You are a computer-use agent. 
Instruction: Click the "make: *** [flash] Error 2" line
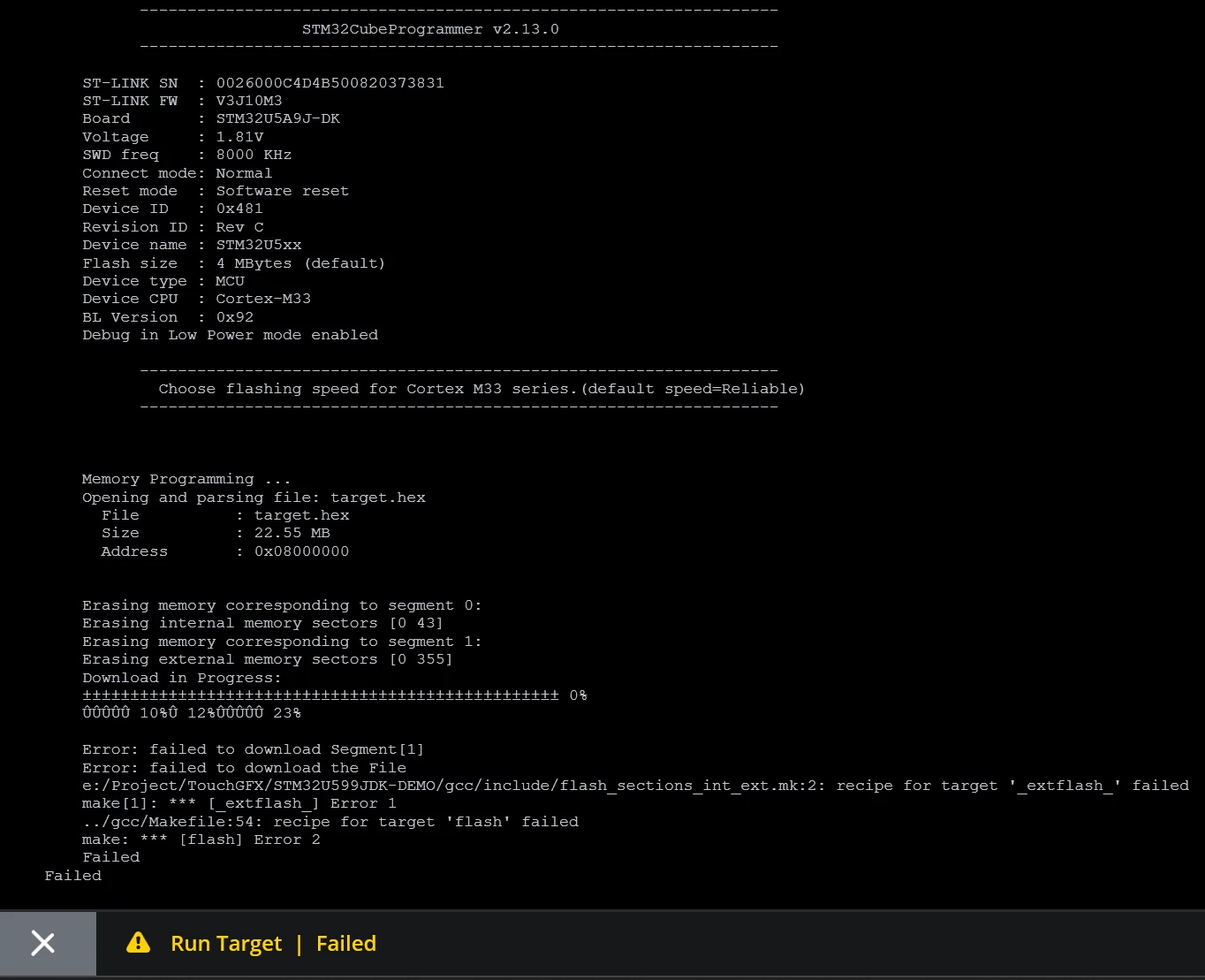pos(201,839)
